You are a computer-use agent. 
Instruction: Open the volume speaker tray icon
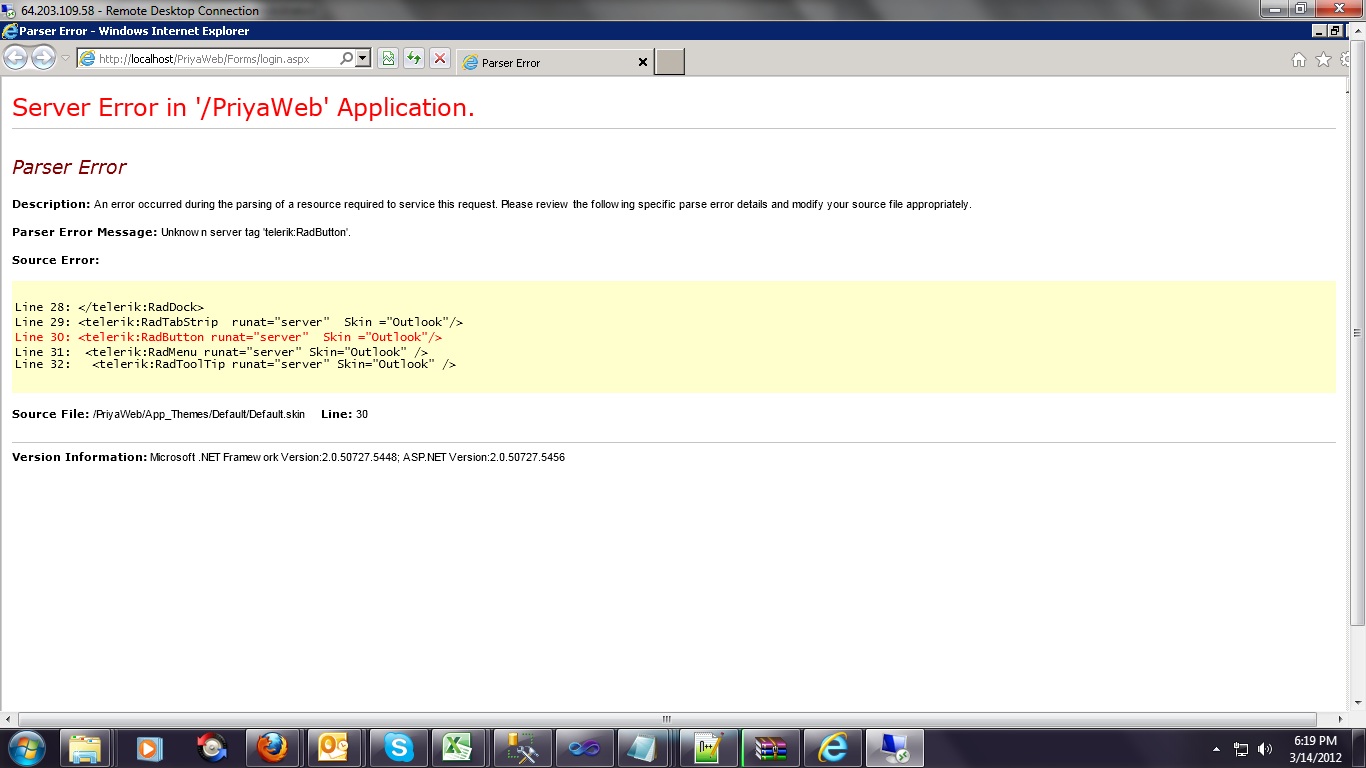tap(1265, 749)
